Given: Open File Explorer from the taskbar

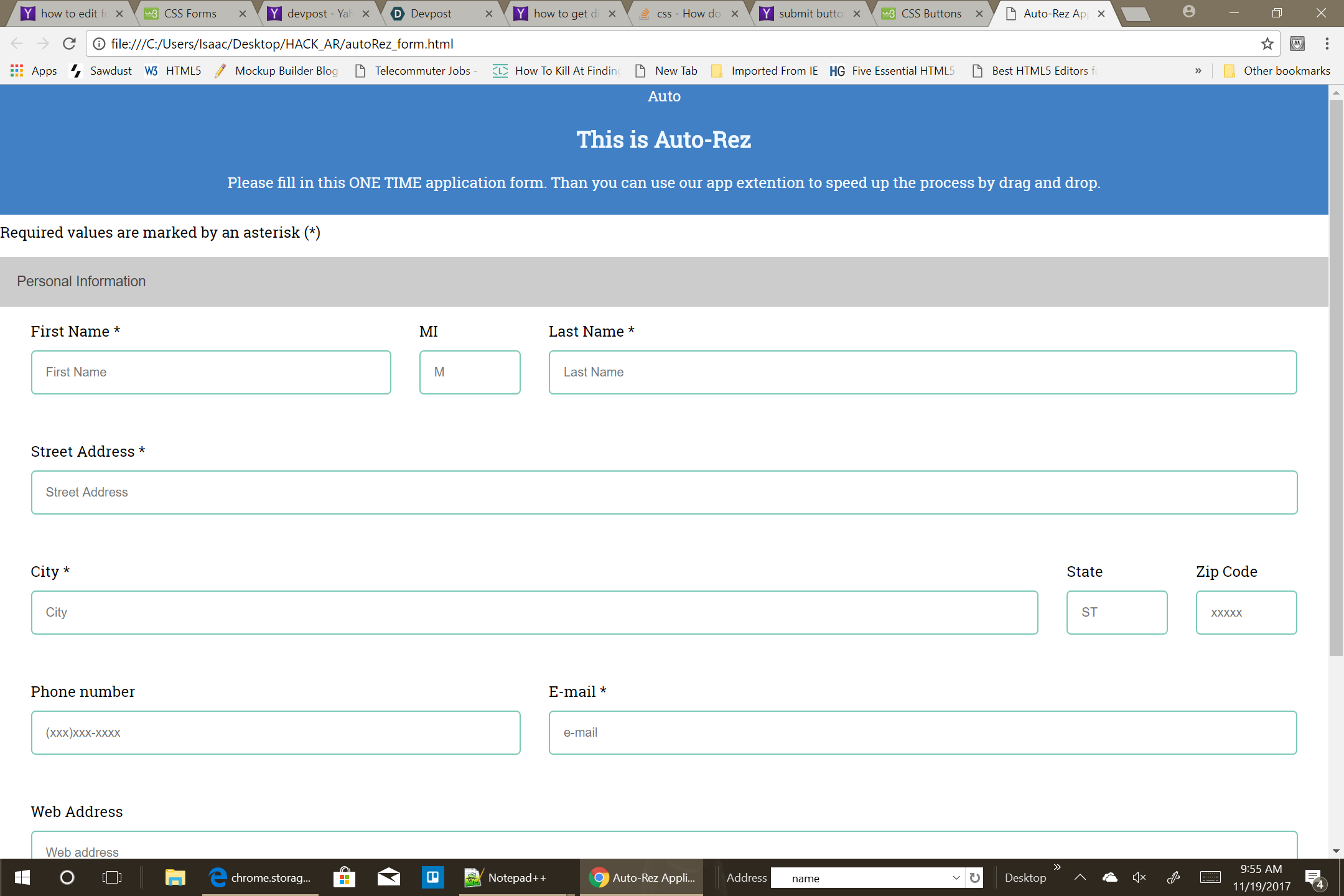Looking at the screenshot, I should click(175, 877).
